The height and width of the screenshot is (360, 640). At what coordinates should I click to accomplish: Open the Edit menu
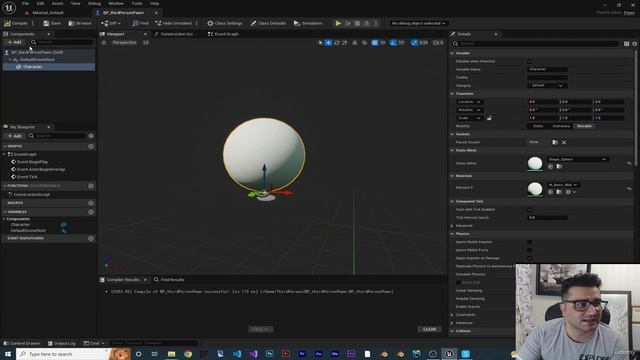click(x=40, y=3)
